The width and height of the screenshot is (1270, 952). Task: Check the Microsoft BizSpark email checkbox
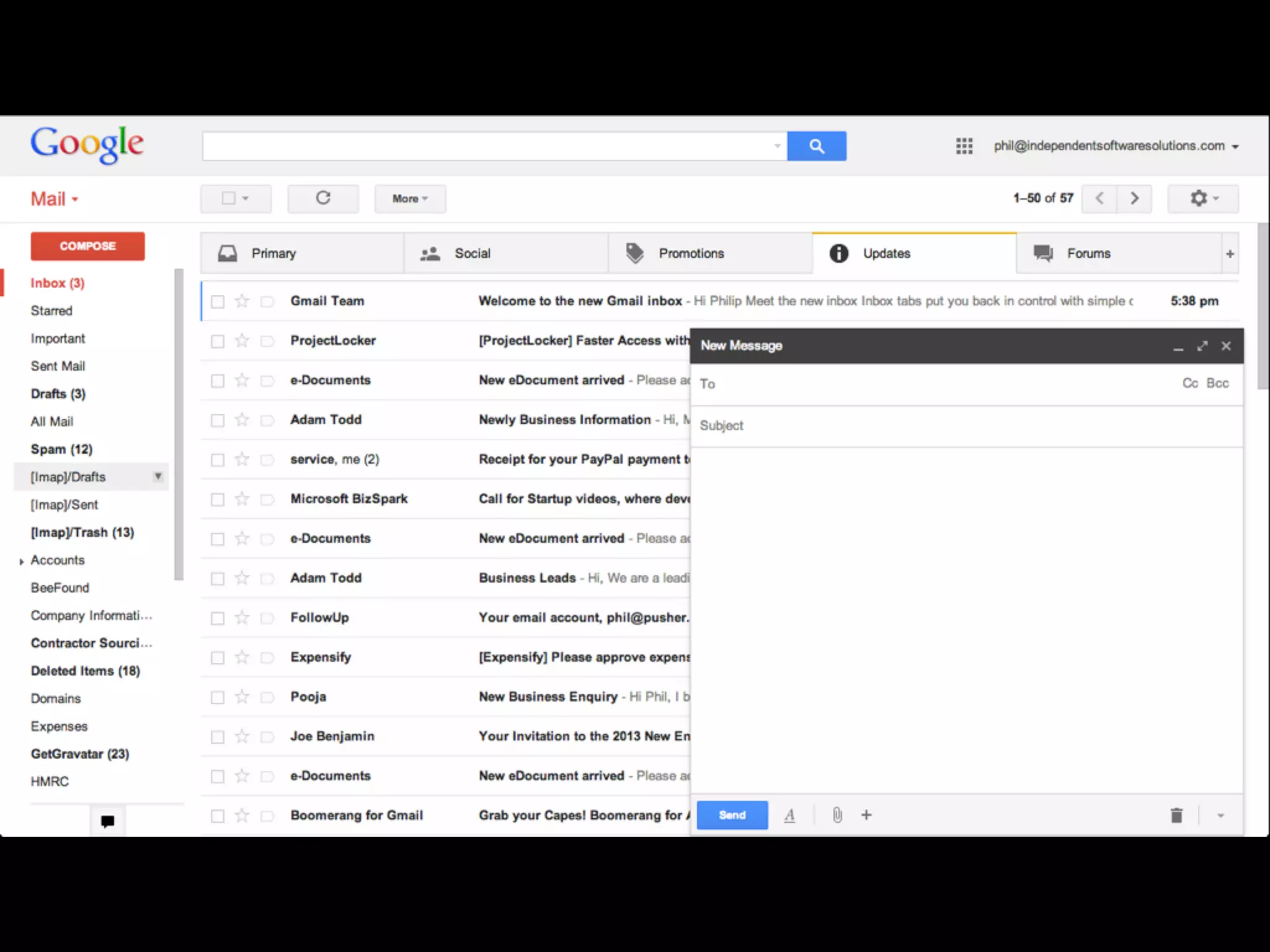[218, 500]
